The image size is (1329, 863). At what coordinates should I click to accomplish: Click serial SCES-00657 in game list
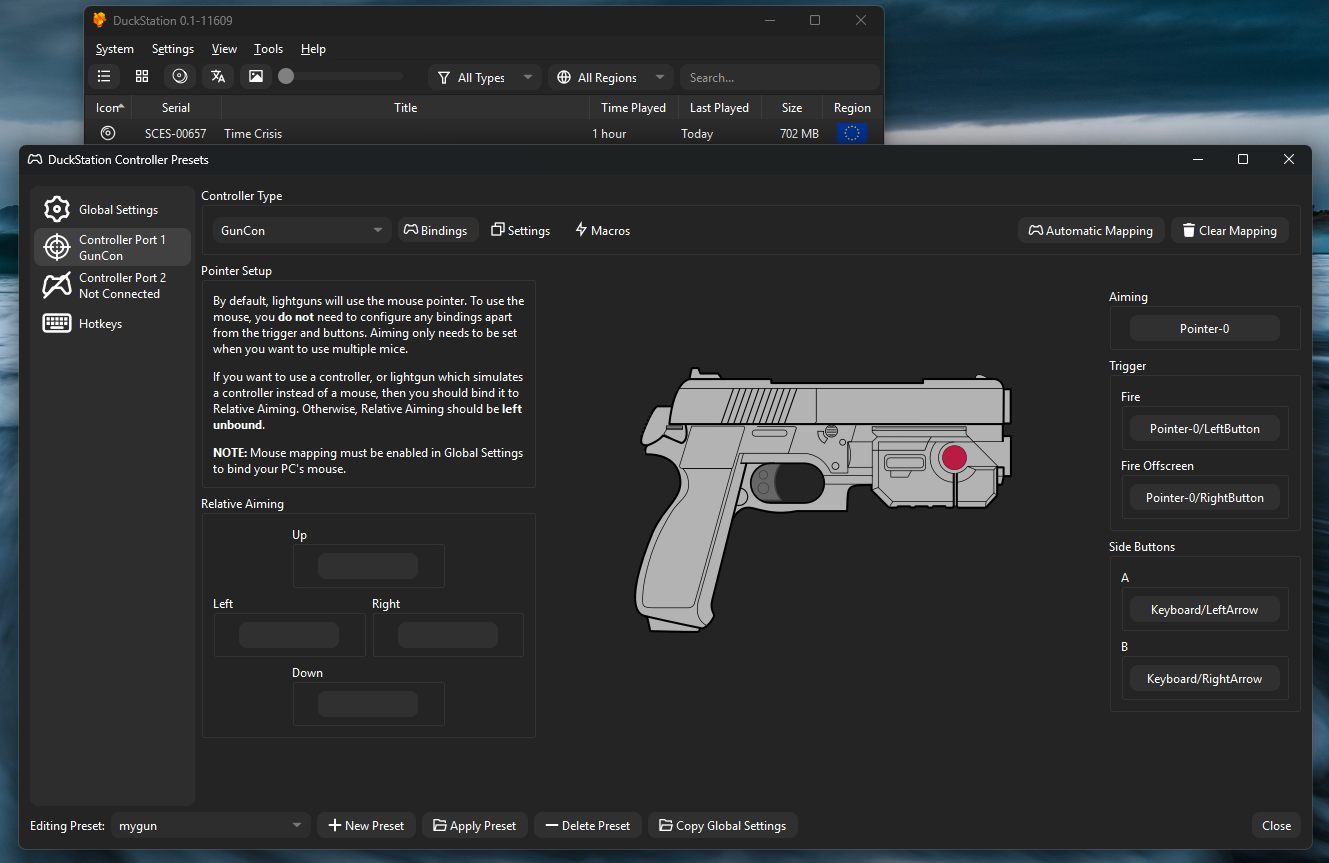(x=176, y=133)
